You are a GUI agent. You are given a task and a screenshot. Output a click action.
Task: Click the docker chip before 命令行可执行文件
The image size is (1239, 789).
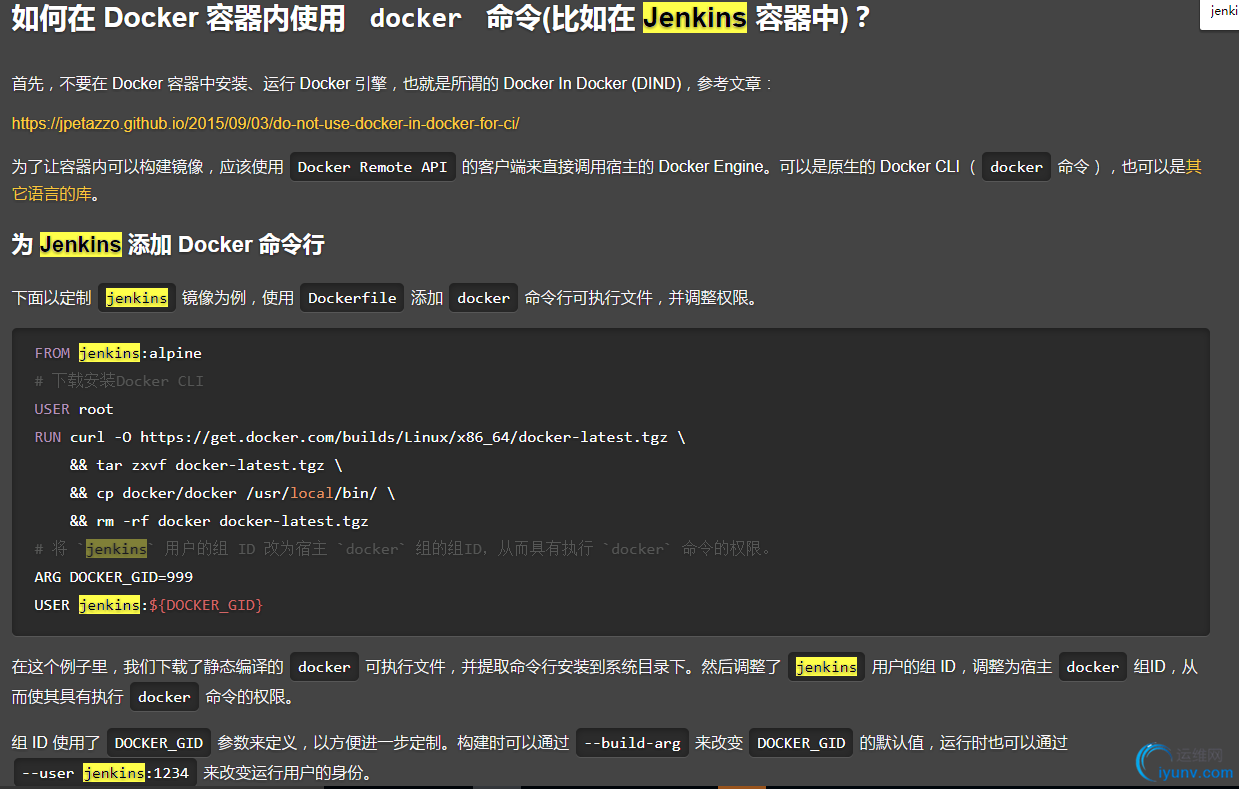tap(484, 298)
